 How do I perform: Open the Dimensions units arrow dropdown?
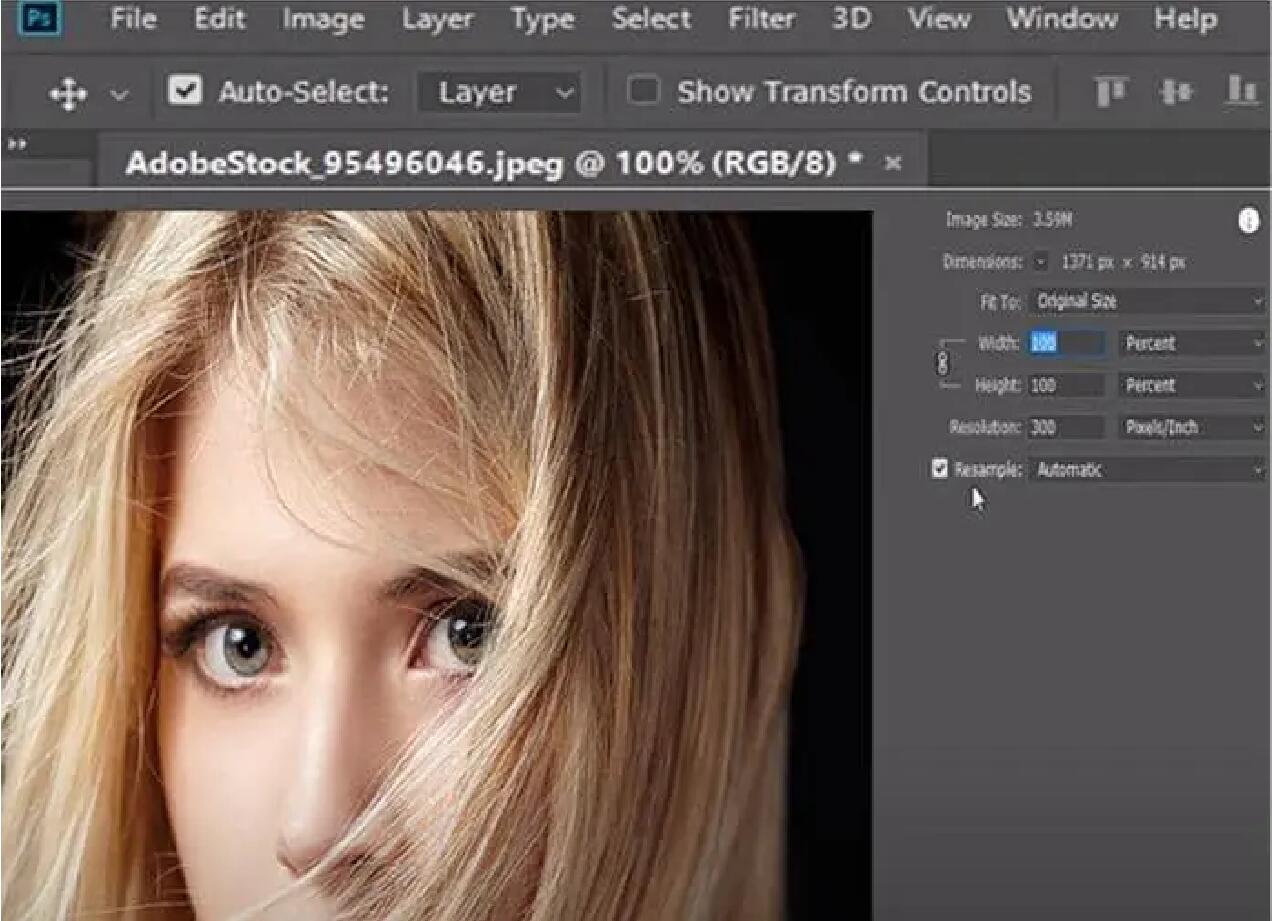click(x=1041, y=262)
